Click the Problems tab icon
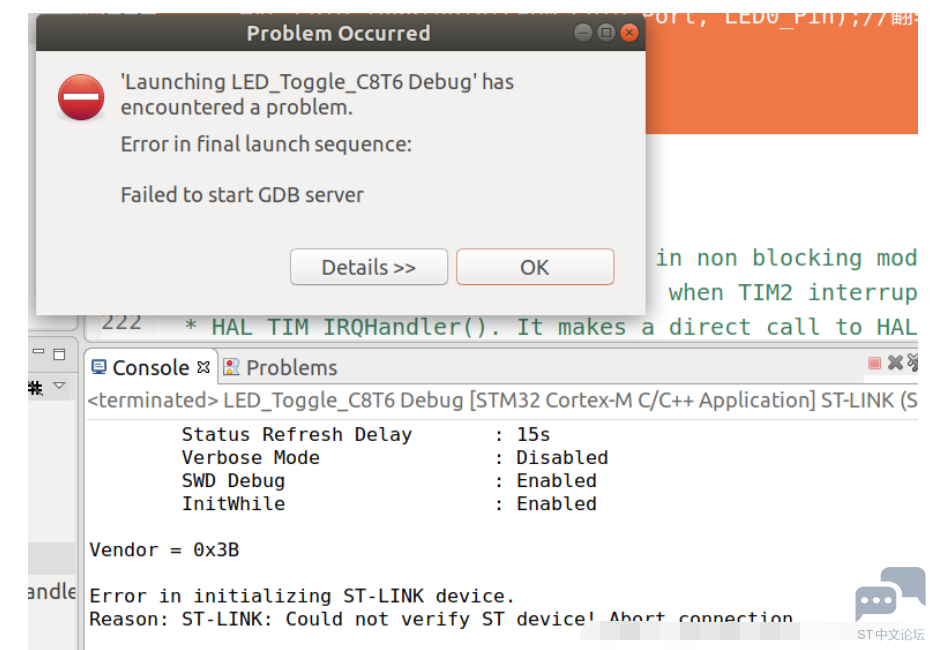This screenshot has height=650, width=934. pos(231,367)
